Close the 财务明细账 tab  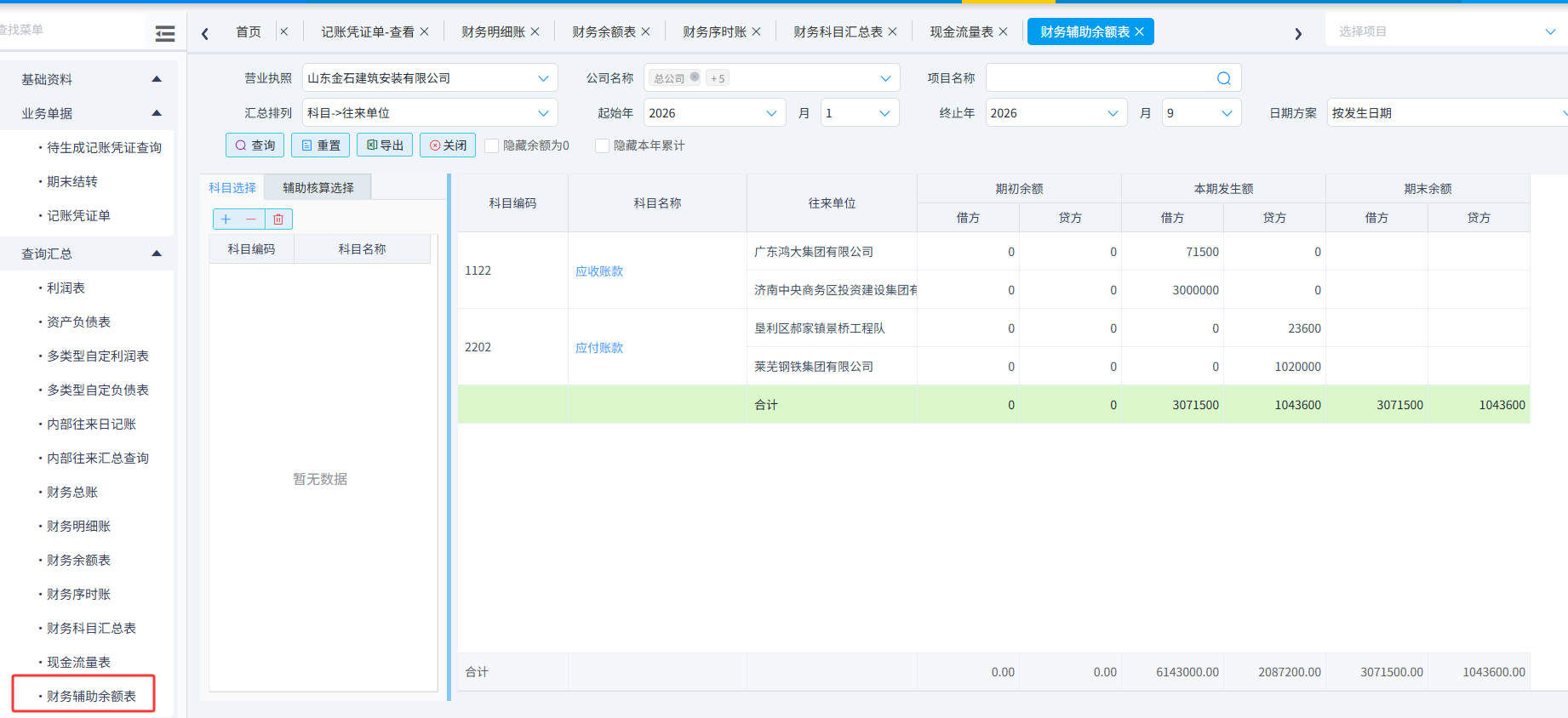(x=535, y=31)
